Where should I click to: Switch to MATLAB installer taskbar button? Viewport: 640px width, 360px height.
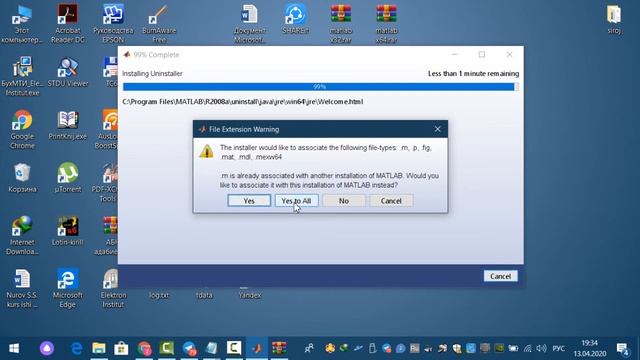point(257,348)
